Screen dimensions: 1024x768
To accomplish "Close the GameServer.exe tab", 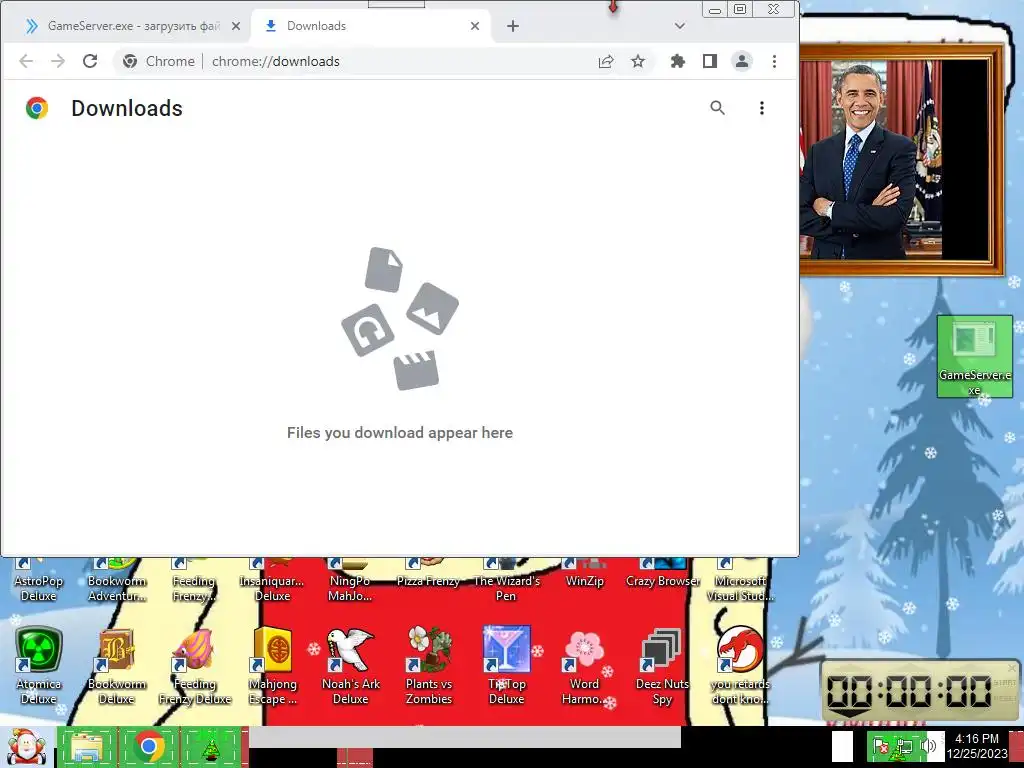I will (236, 26).
